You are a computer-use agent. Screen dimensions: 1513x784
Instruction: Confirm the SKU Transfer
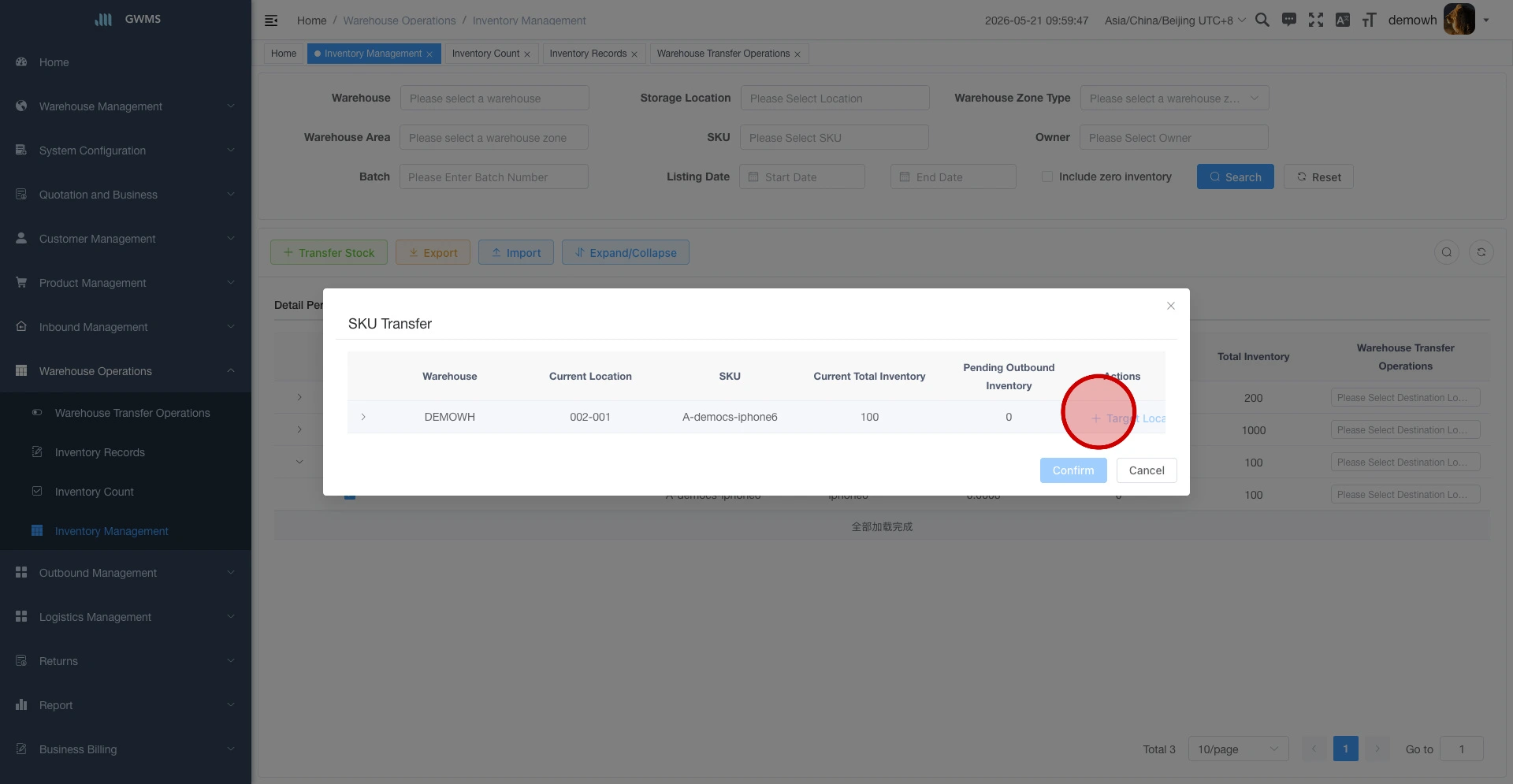click(x=1073, y=470)
